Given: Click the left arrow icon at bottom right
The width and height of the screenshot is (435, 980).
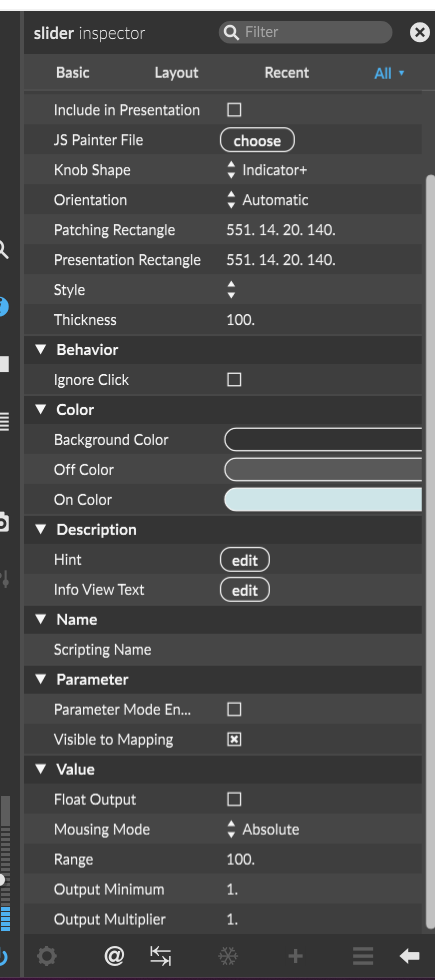Looking at the screenshot, I should pyautogui.click(x=409, y=956).
